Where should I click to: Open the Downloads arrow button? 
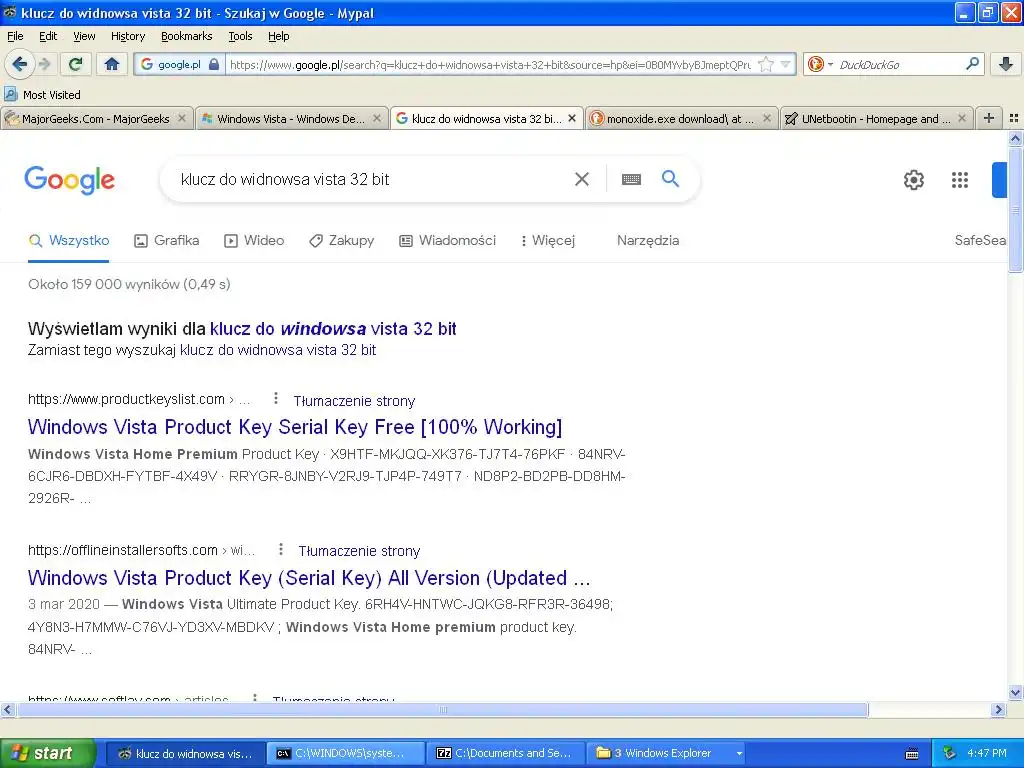coord(1006,64)
